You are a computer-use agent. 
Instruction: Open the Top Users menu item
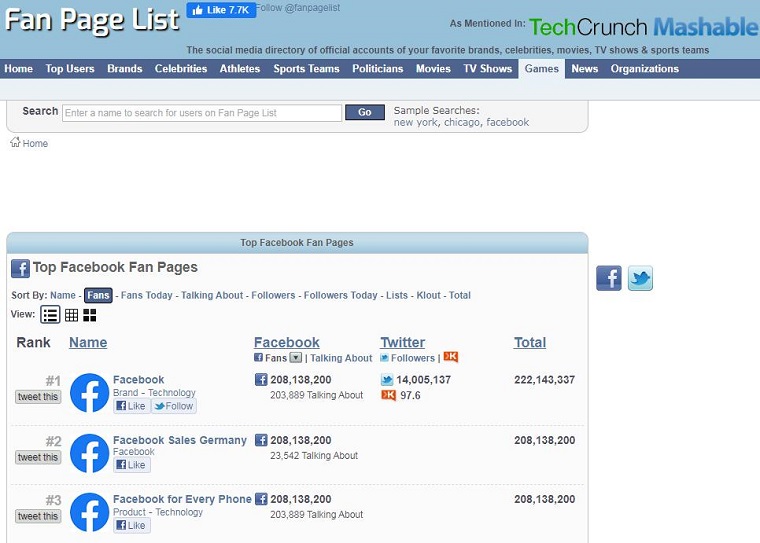coord(70,68)
